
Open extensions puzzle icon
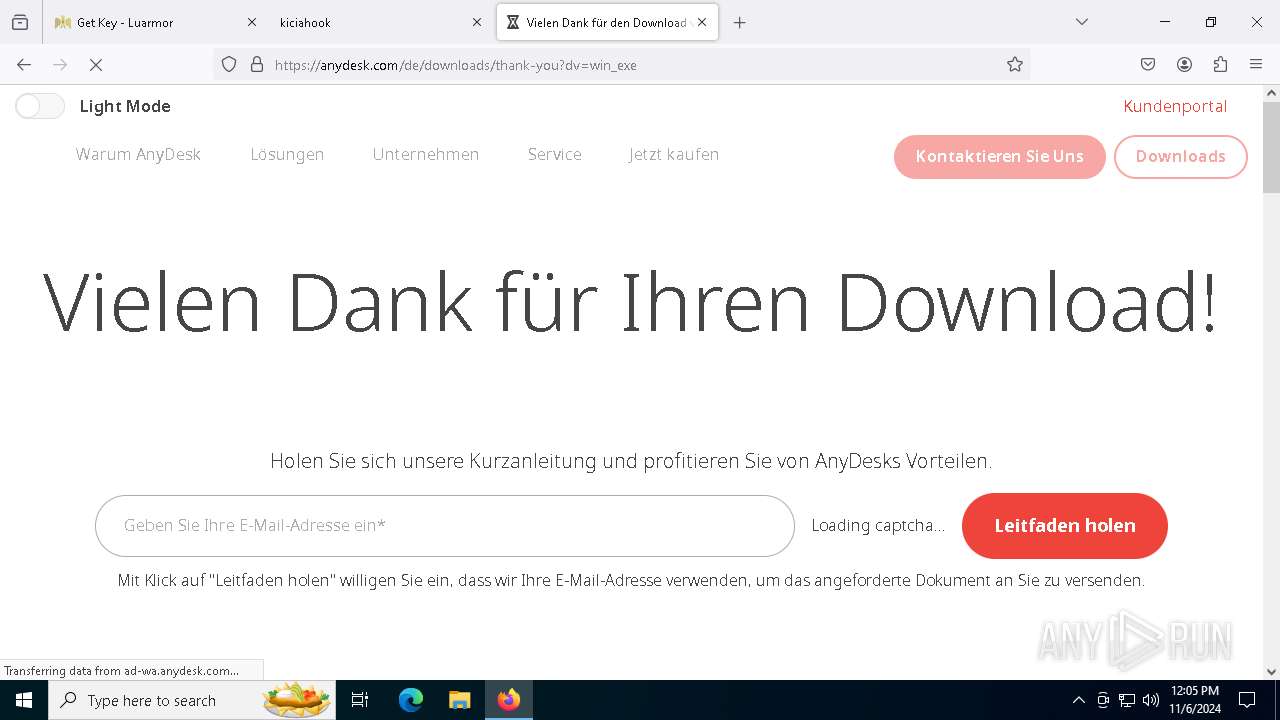1220,64
